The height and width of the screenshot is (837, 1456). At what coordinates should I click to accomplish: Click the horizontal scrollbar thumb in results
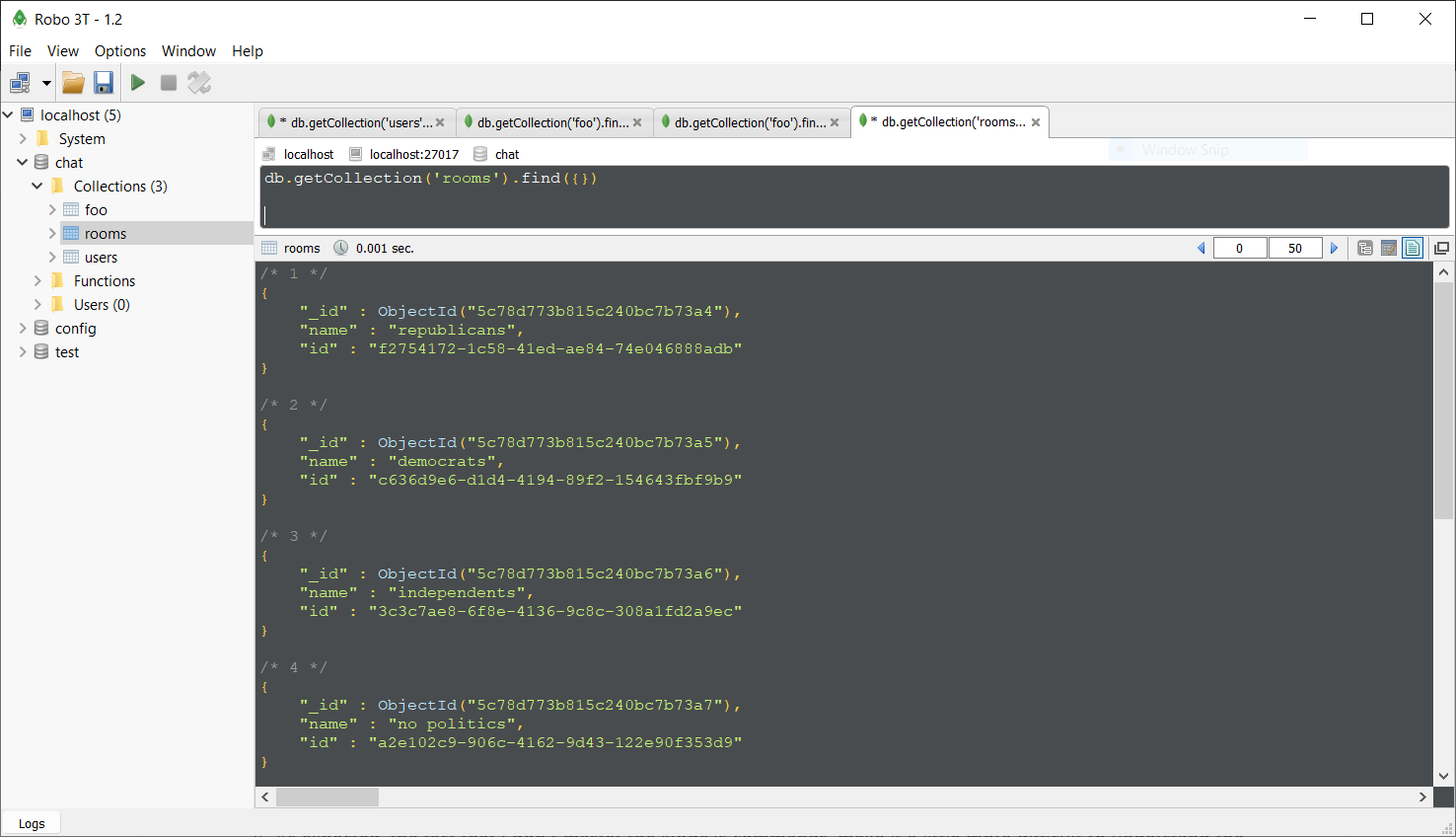pyautogui.click(x=328, y=797)
